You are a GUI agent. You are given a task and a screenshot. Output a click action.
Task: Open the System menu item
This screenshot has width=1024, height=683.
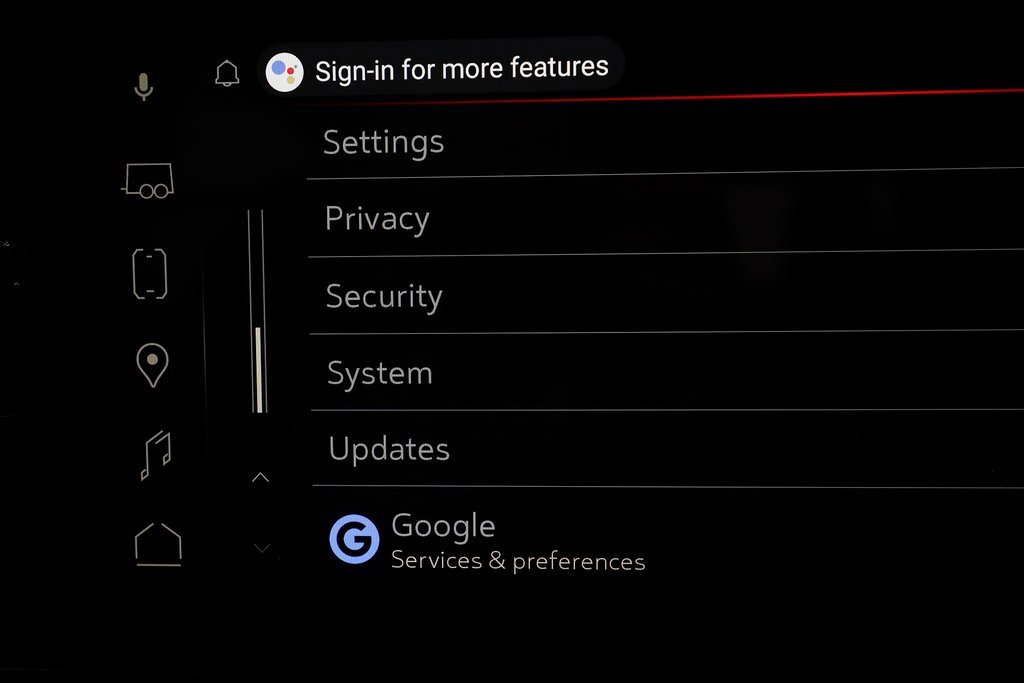[667, 373]
